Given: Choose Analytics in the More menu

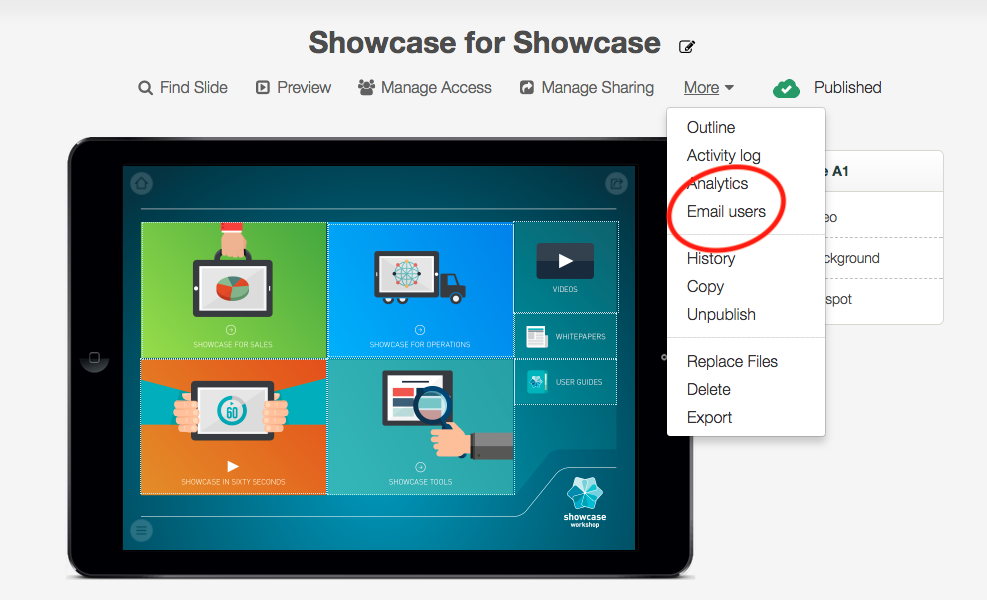Looking at the screenshot, I should pyautogui.click(x=718, y=184).
